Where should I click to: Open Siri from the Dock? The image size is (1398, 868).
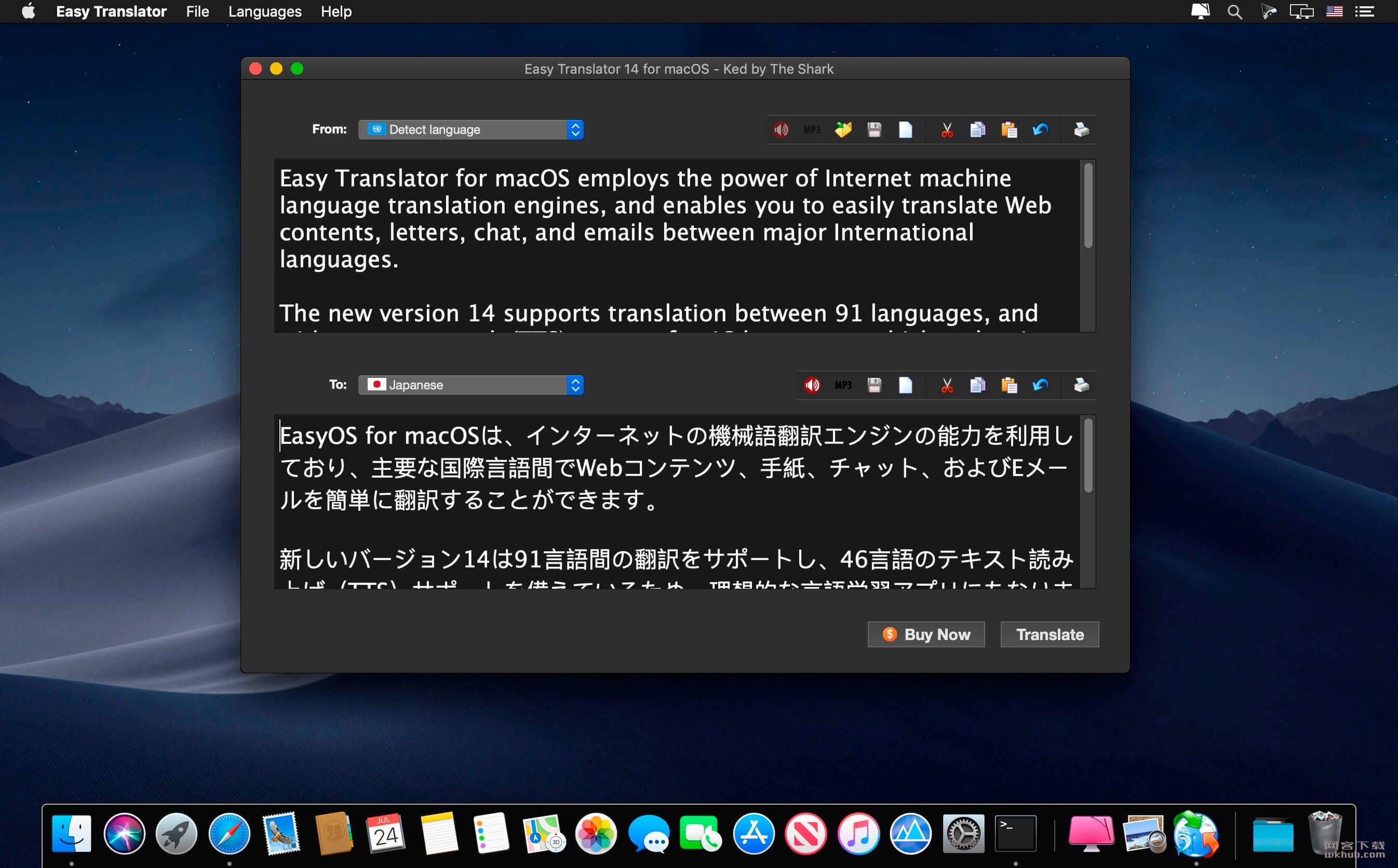(x=124, y=834)
